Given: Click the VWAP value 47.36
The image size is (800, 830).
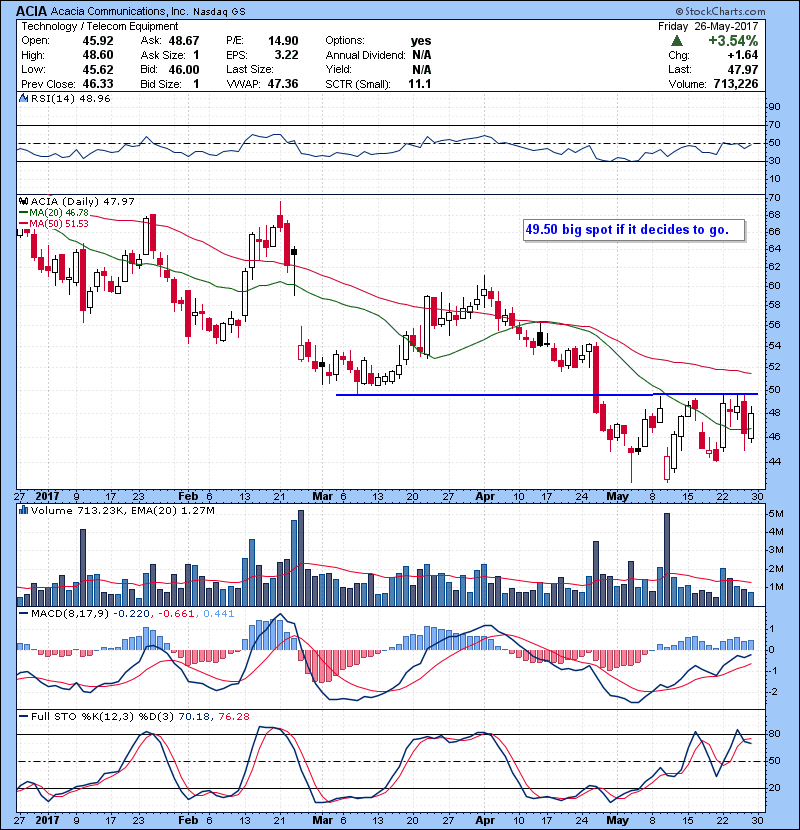Looking at the screenshot, I should (283, 84).
